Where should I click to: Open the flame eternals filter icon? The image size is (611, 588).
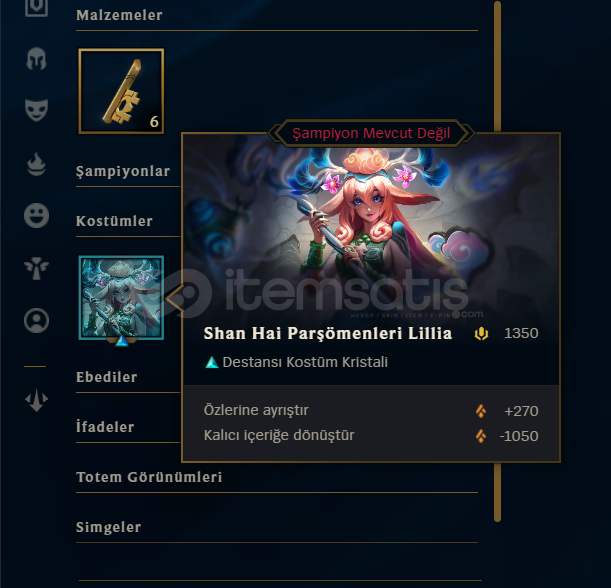point(36,164)
